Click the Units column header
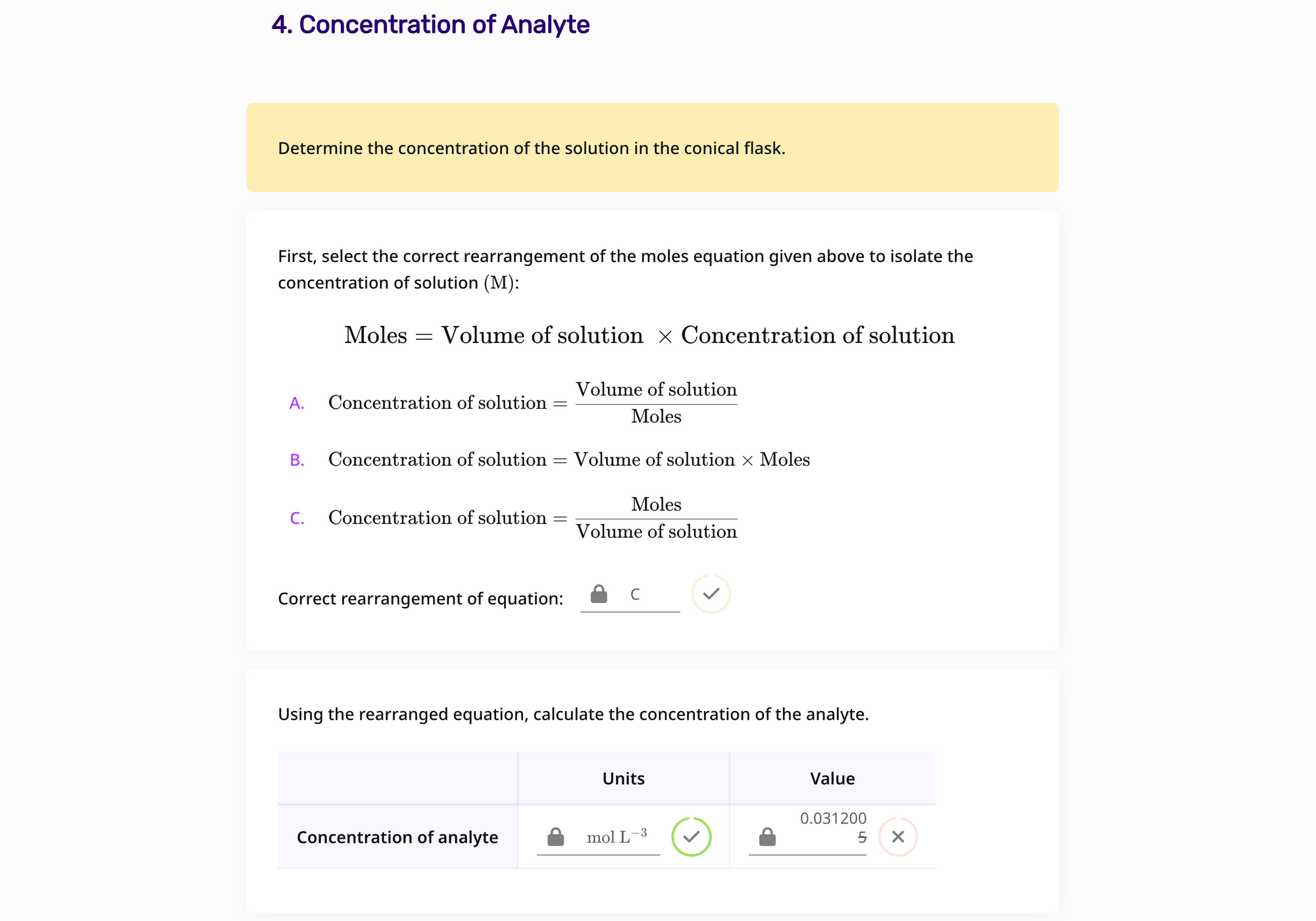1316x921 pixels. point(622,778)
